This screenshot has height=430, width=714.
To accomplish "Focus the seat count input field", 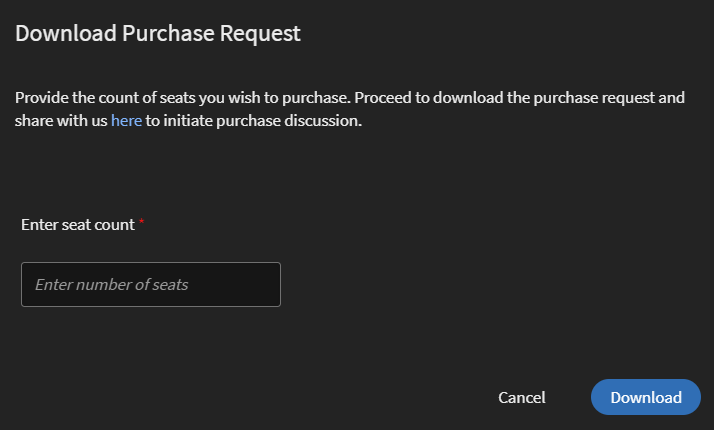I will tap(151, 284).
